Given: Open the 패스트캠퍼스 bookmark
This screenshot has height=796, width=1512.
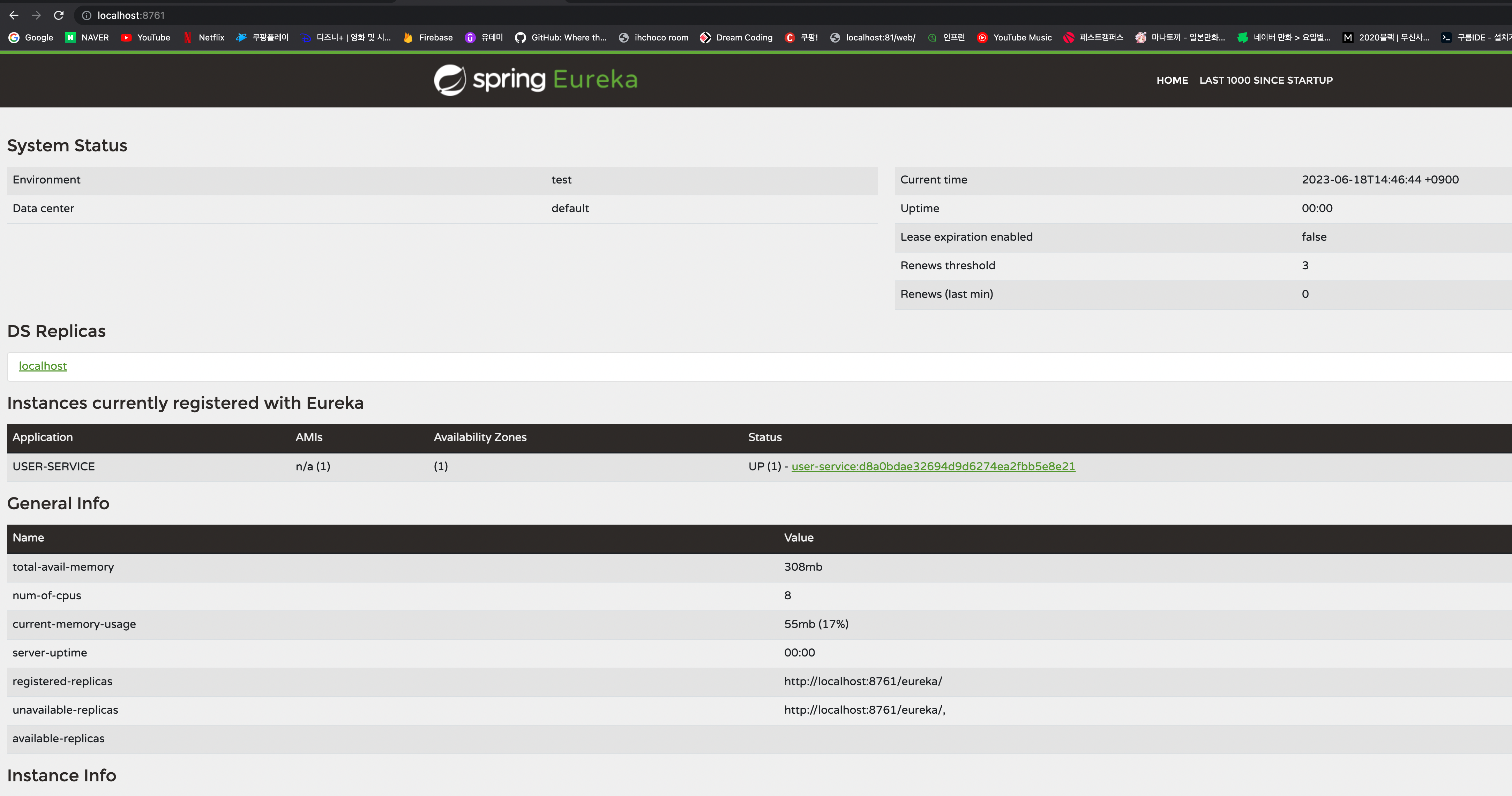Looking at the screenshot, I should [x=1093, y=38].
